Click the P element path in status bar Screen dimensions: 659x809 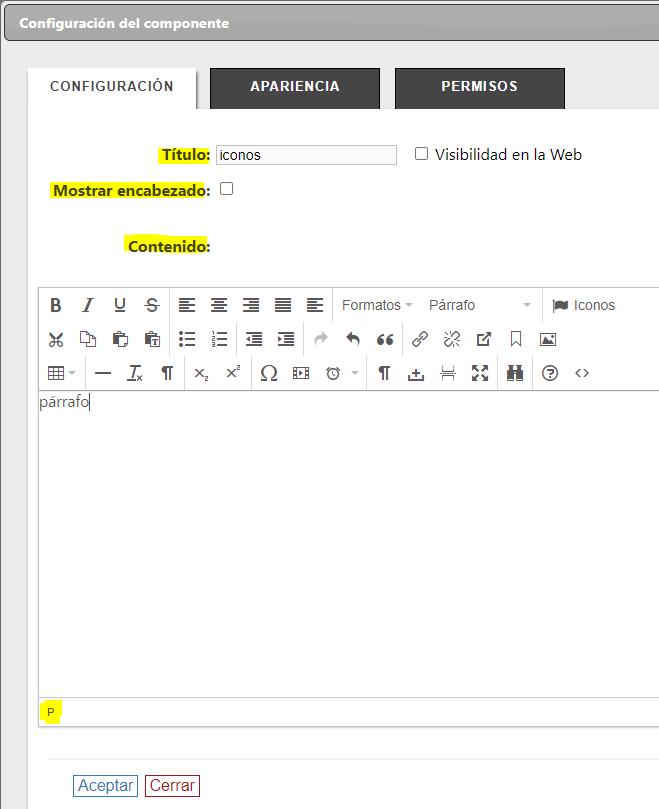pyautogui.click(x=51, y=713)
